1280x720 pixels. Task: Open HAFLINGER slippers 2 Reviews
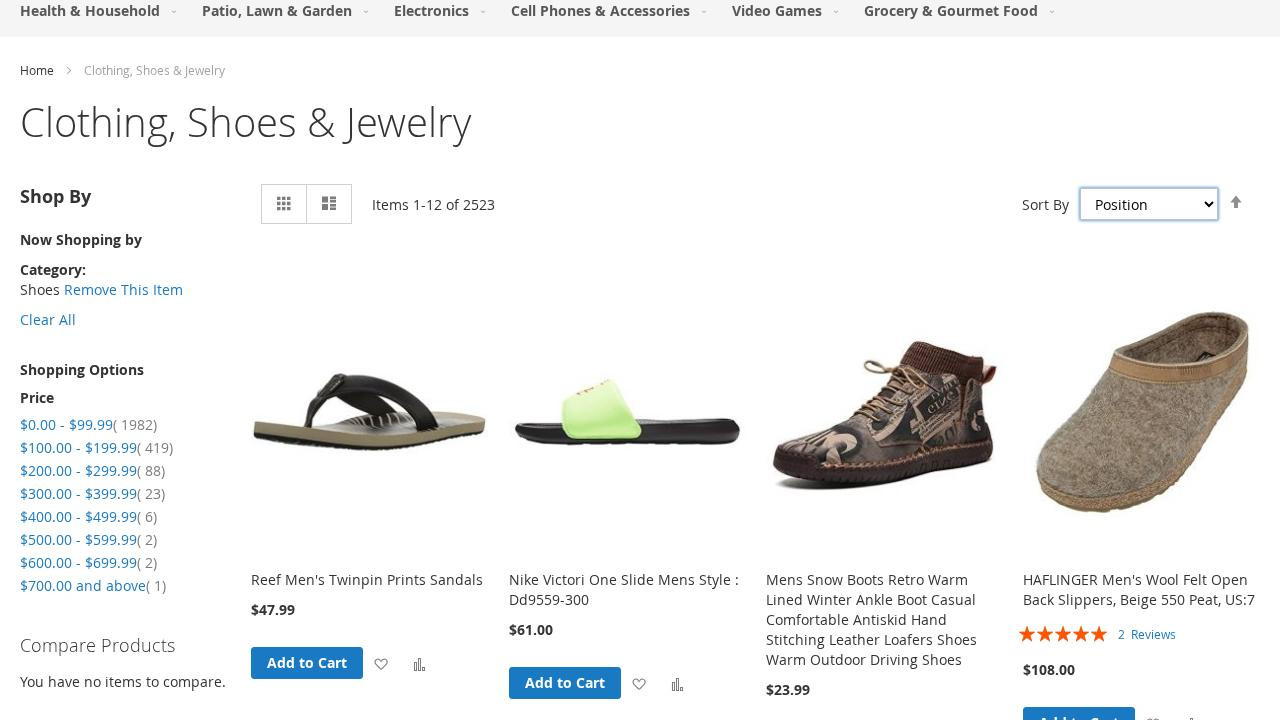tap(1146, 635)
